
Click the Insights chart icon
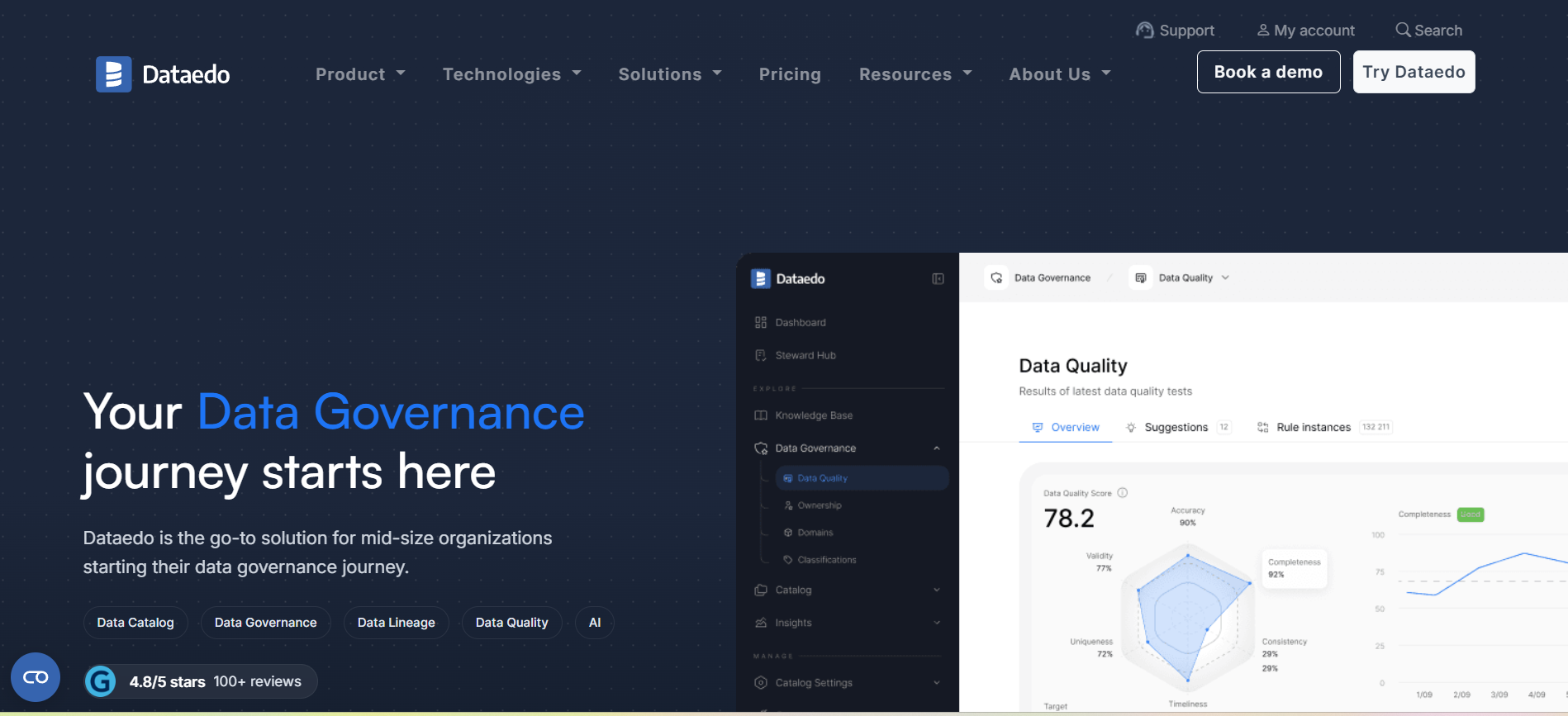761,623
